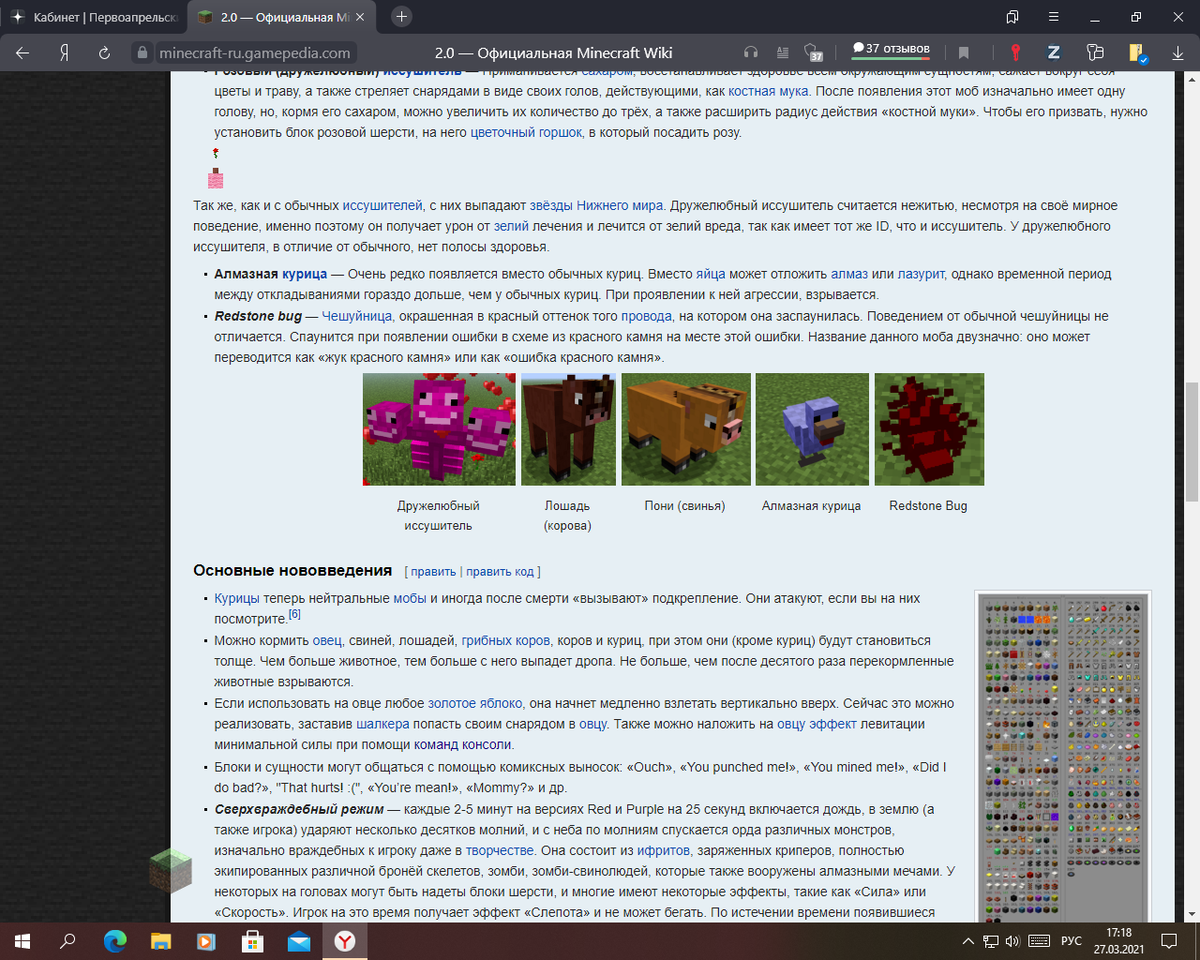
Task: Click the minecraft-ru.gamepedia.com address field
Action: pyautogui.click(x=255, y=53)
